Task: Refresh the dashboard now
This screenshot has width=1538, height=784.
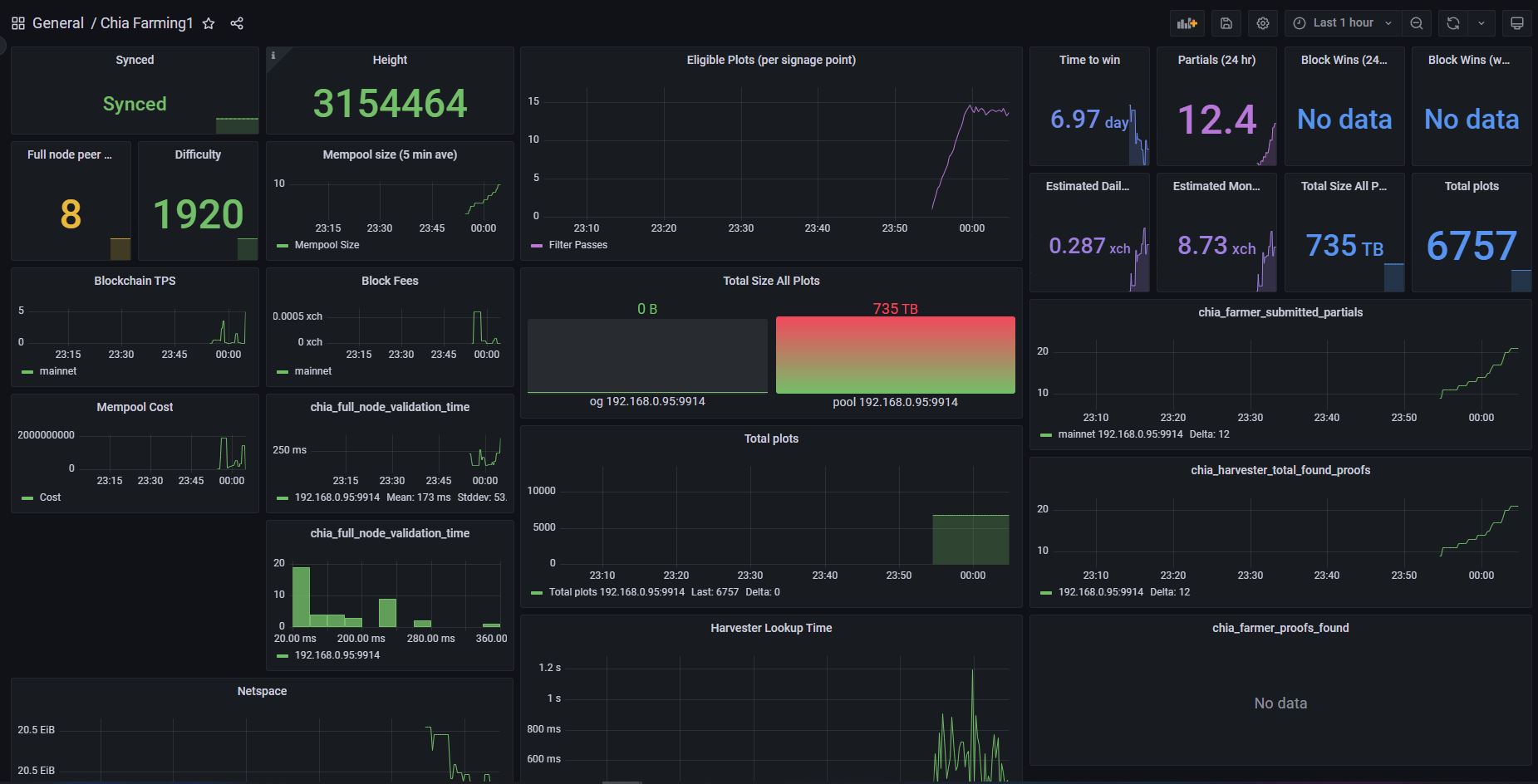Action: [x=1453, y=23]
